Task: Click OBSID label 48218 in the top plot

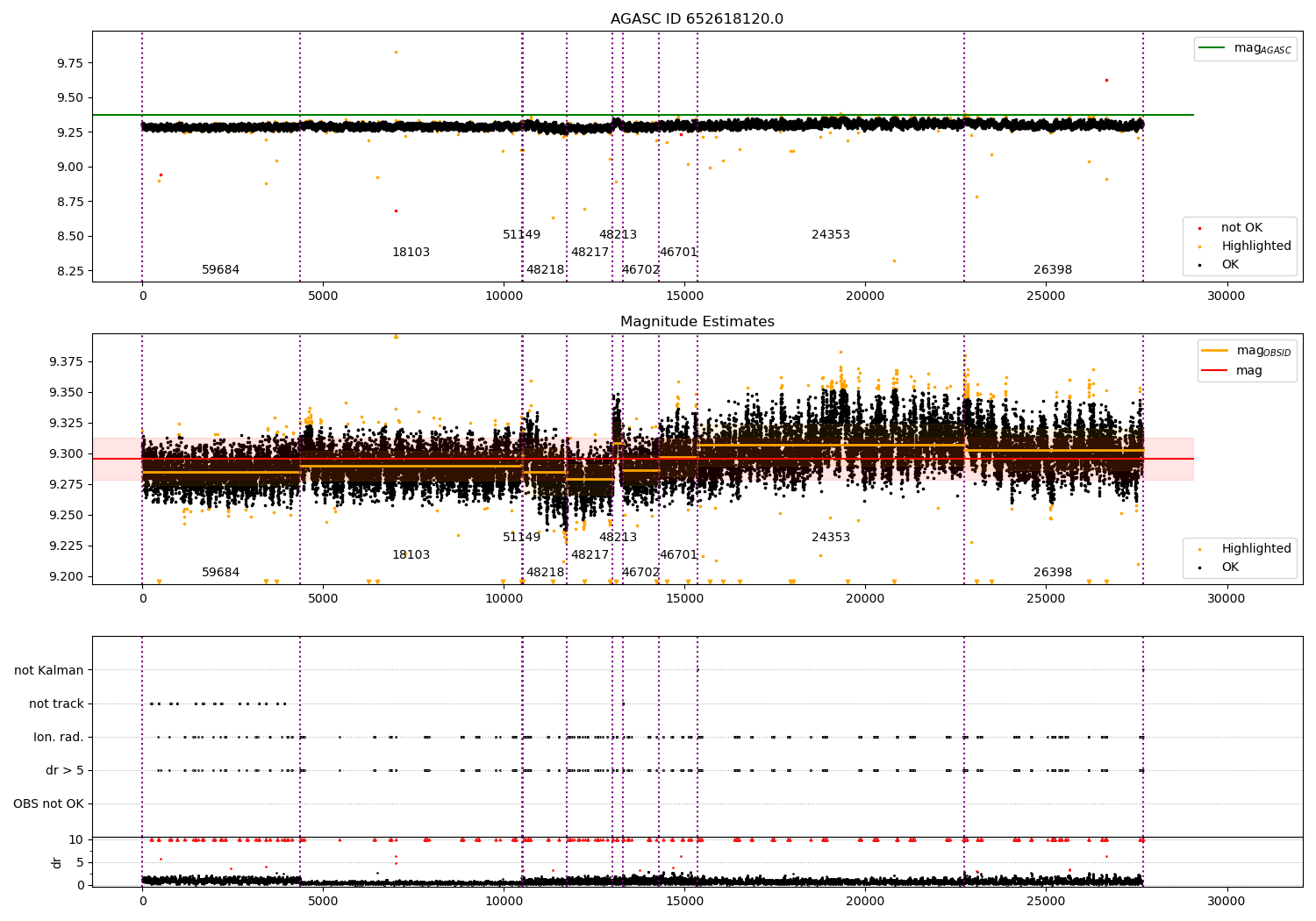Action: (545, 270)
